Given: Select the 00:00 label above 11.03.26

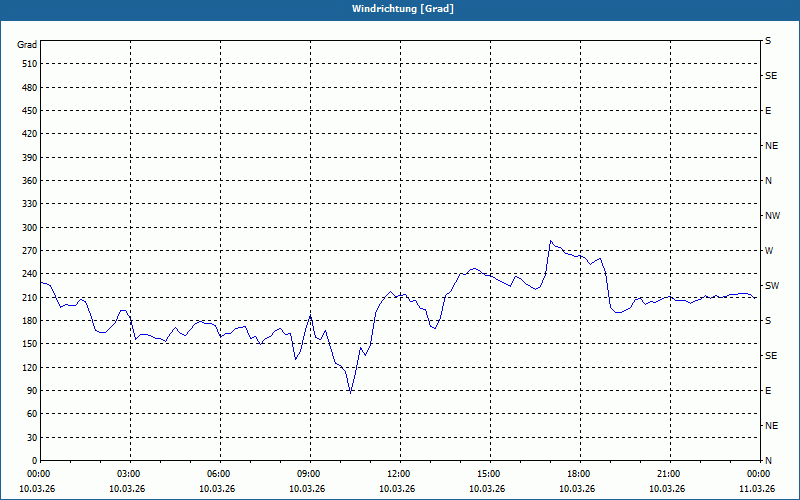Looking at the screenshot, I should pyautogui.click(x=758, y=474).
